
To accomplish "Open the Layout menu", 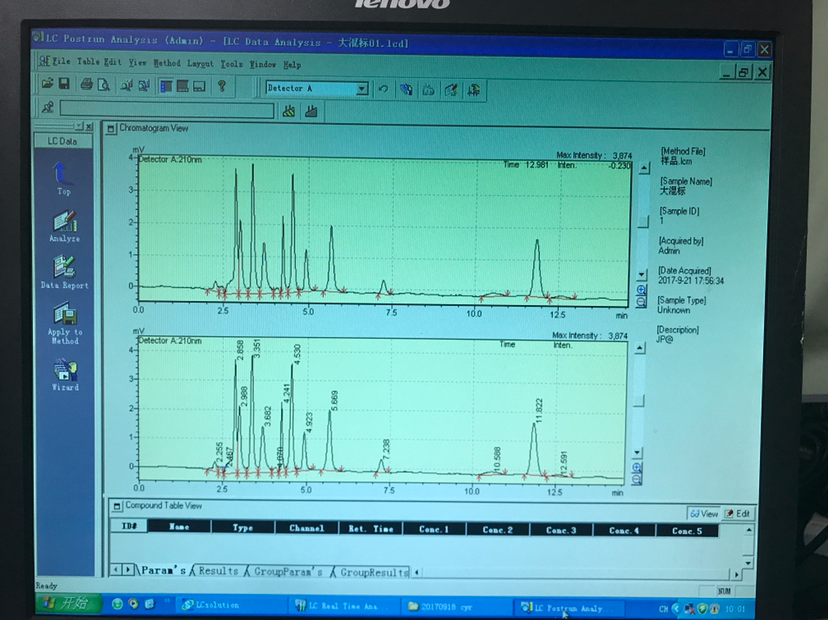I will [200, 63].
